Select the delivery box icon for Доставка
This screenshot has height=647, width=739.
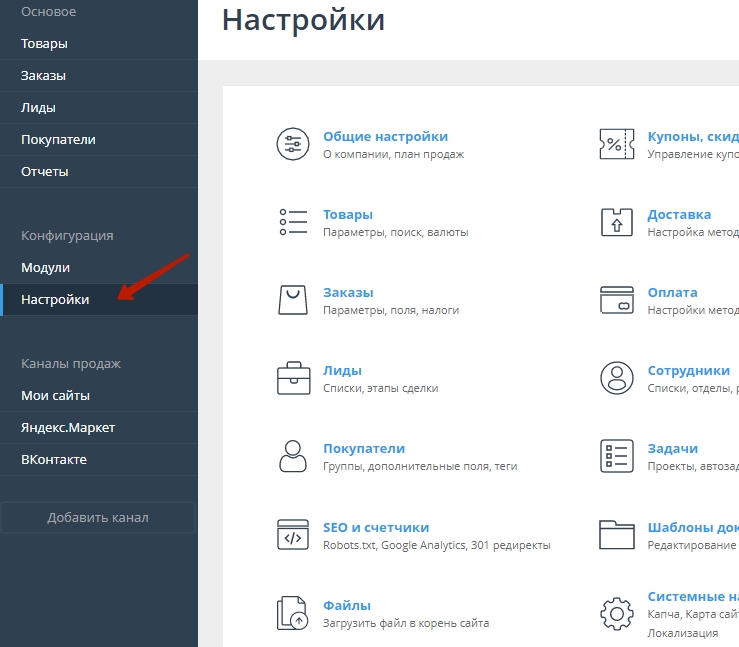(617, 222)
